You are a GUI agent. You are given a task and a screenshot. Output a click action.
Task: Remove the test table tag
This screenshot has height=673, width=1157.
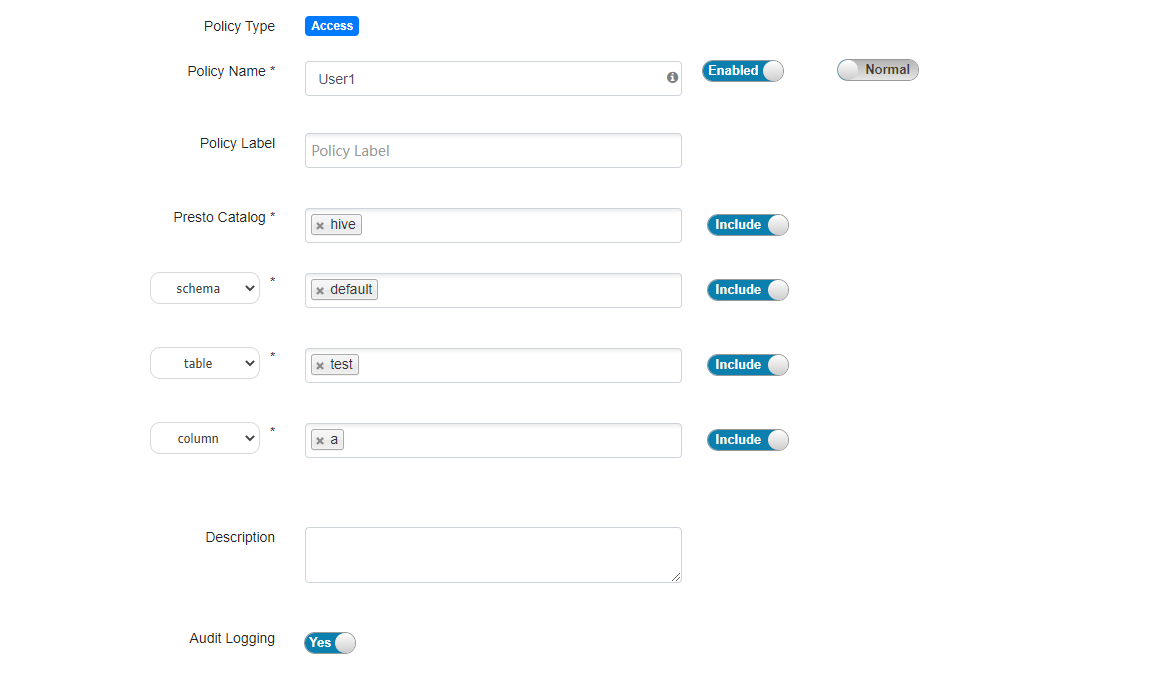click(320, 366)
